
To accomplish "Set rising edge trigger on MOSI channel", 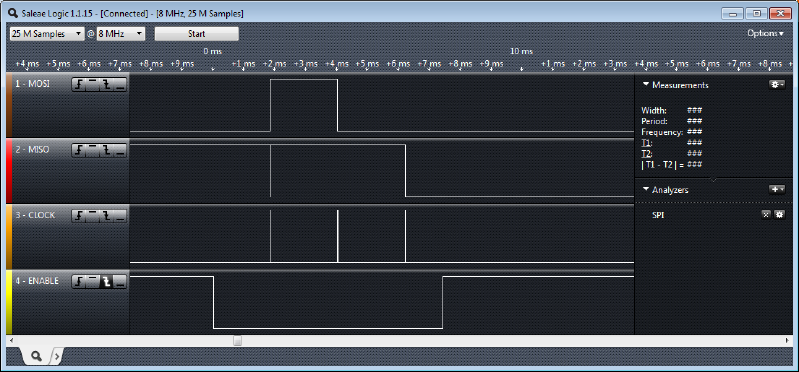I will pyautogui.click(x=78, y=84).
